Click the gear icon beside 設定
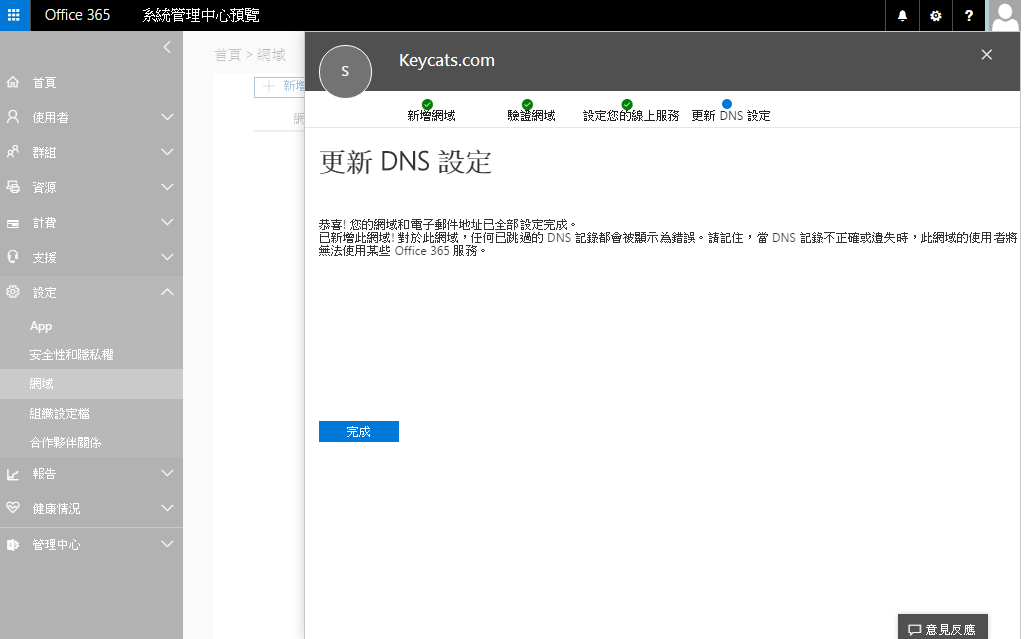The width and height of the screenshot is (1024, 639). click(13, 291)
